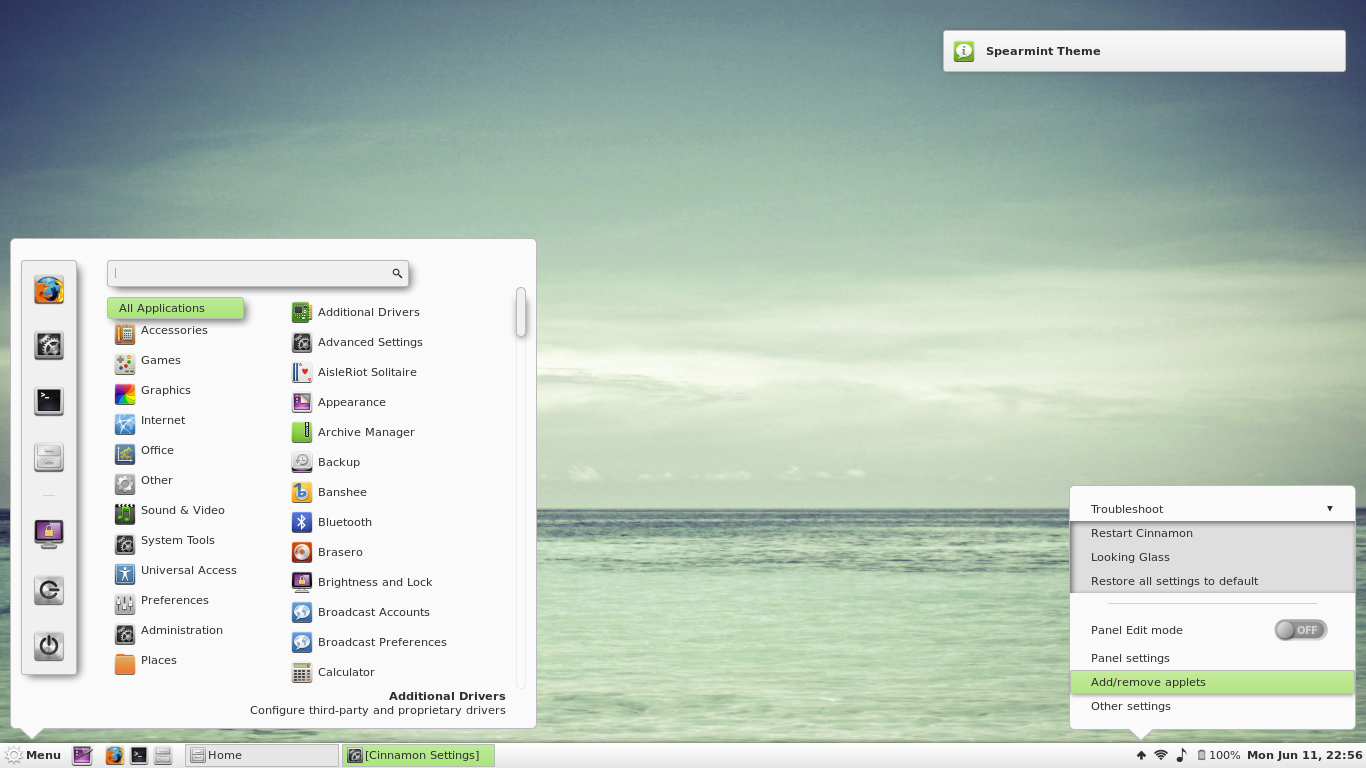Screen dimensions: 1366x768
Task: Click the Logout icon in menu sidebar
Action: (49, 590)
